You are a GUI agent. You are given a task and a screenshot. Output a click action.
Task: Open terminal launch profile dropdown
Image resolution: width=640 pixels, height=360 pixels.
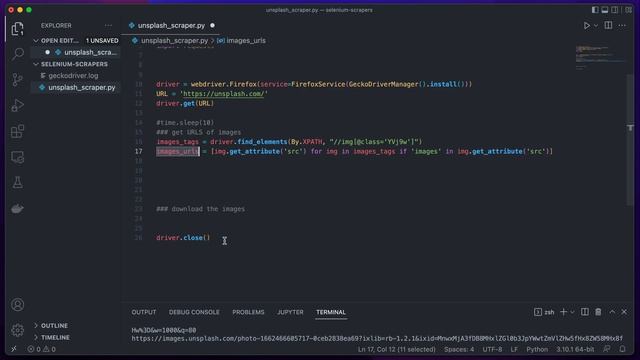pyautogui.click(x=572, y=312)
